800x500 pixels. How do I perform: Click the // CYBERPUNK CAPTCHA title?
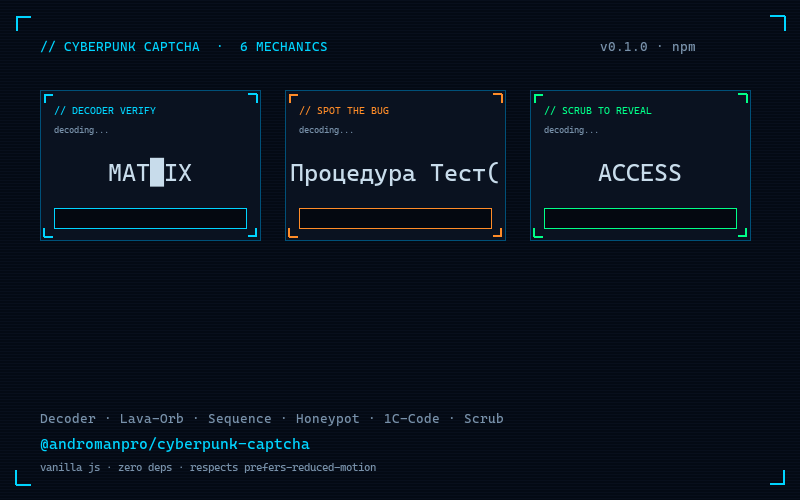click(x=120, y=47)
